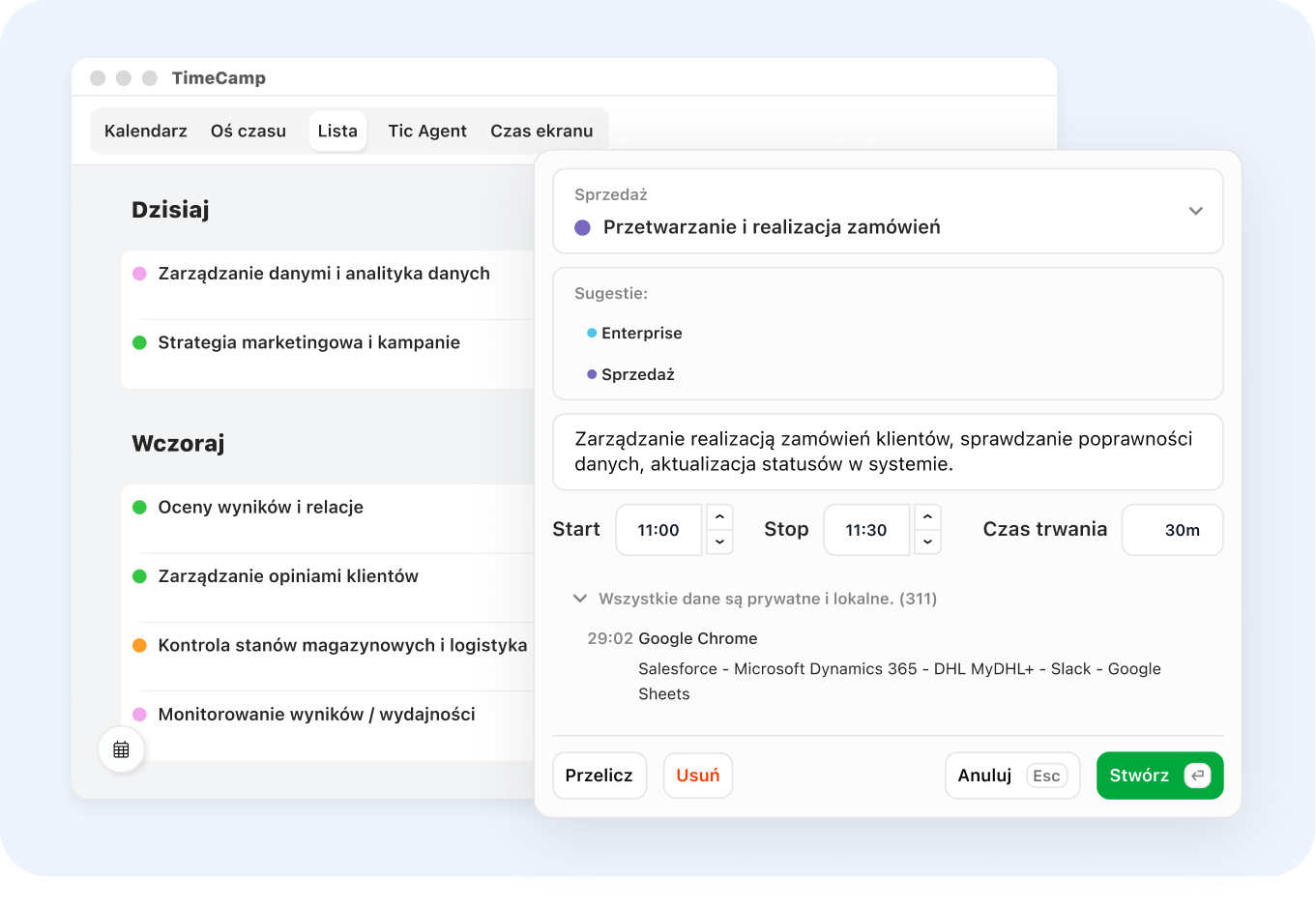Decrease the Stop time with down arrow

point(927,542)
